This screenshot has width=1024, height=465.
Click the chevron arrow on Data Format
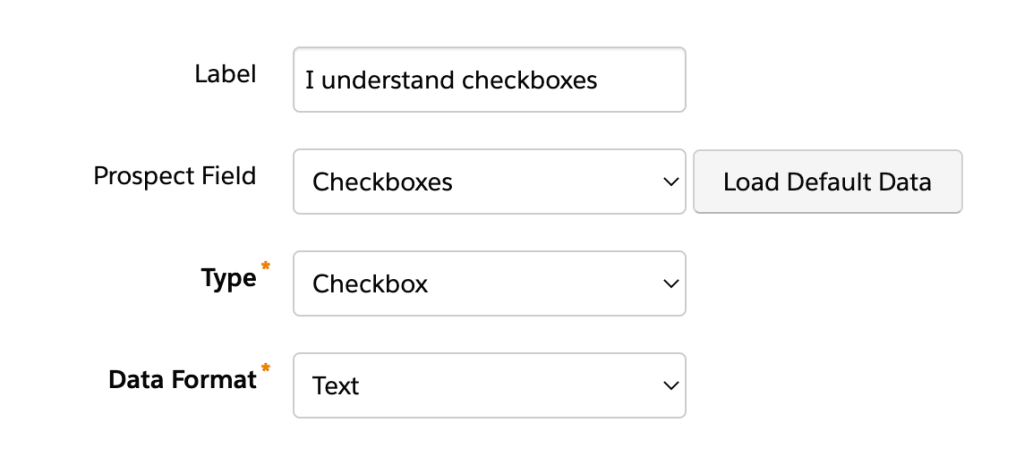point(671,385)
